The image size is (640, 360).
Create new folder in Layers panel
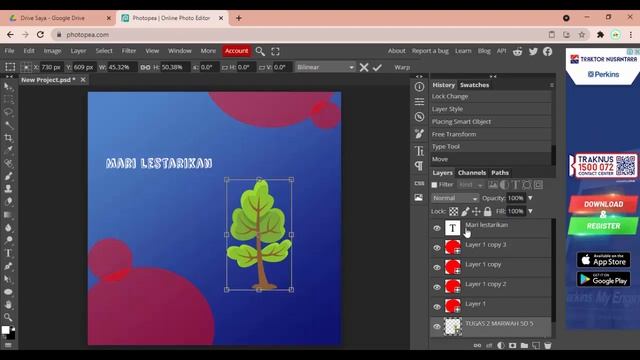(524, 345)
